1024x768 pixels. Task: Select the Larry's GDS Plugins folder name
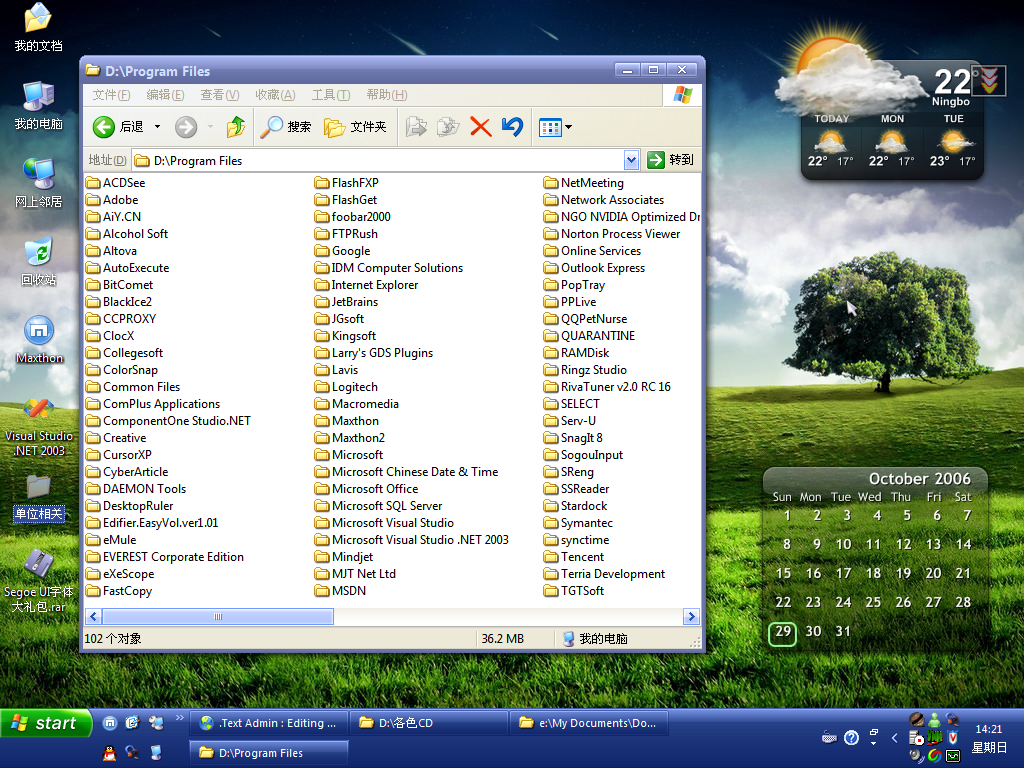pos(382,353)
